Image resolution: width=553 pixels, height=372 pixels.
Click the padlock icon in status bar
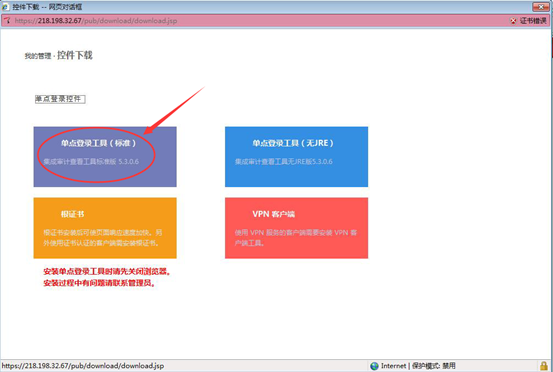544,366
